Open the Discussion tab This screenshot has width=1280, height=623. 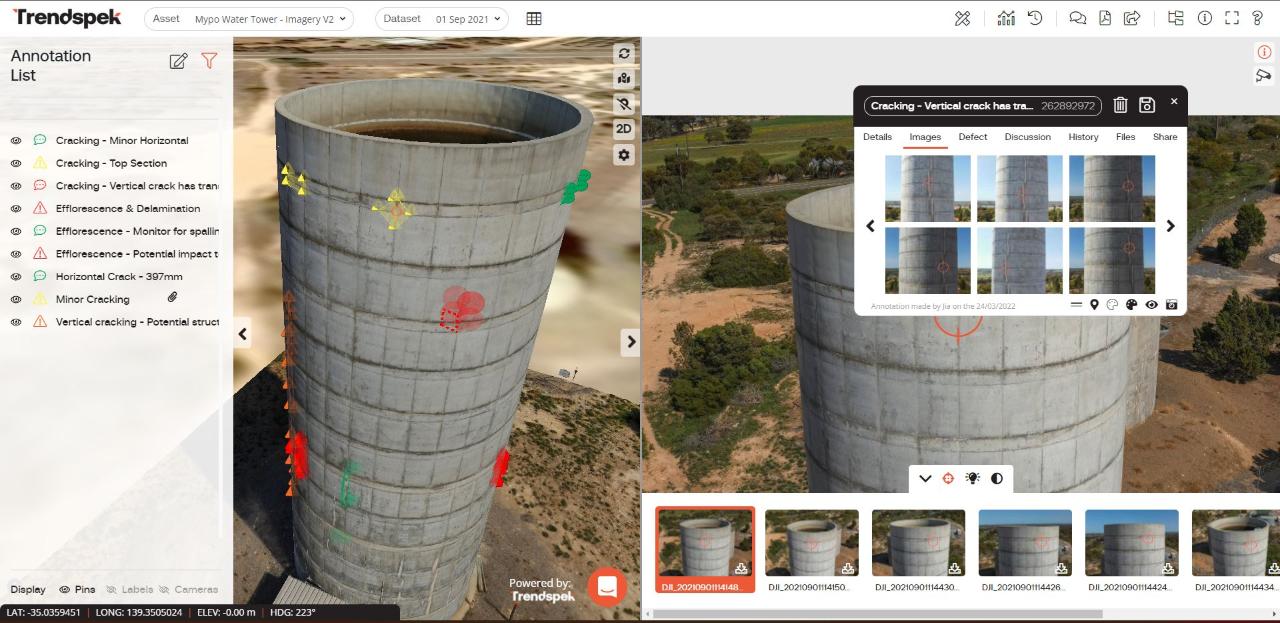click(1027, 137)
